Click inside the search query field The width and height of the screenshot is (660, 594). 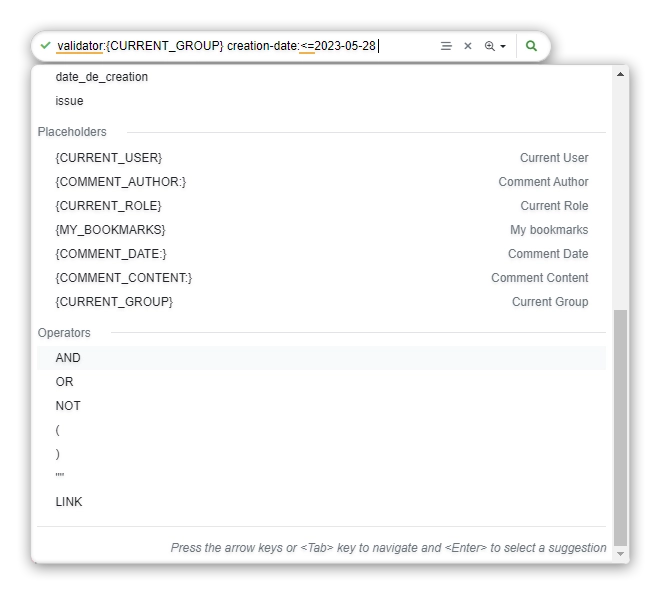click(x=244, y=46)
